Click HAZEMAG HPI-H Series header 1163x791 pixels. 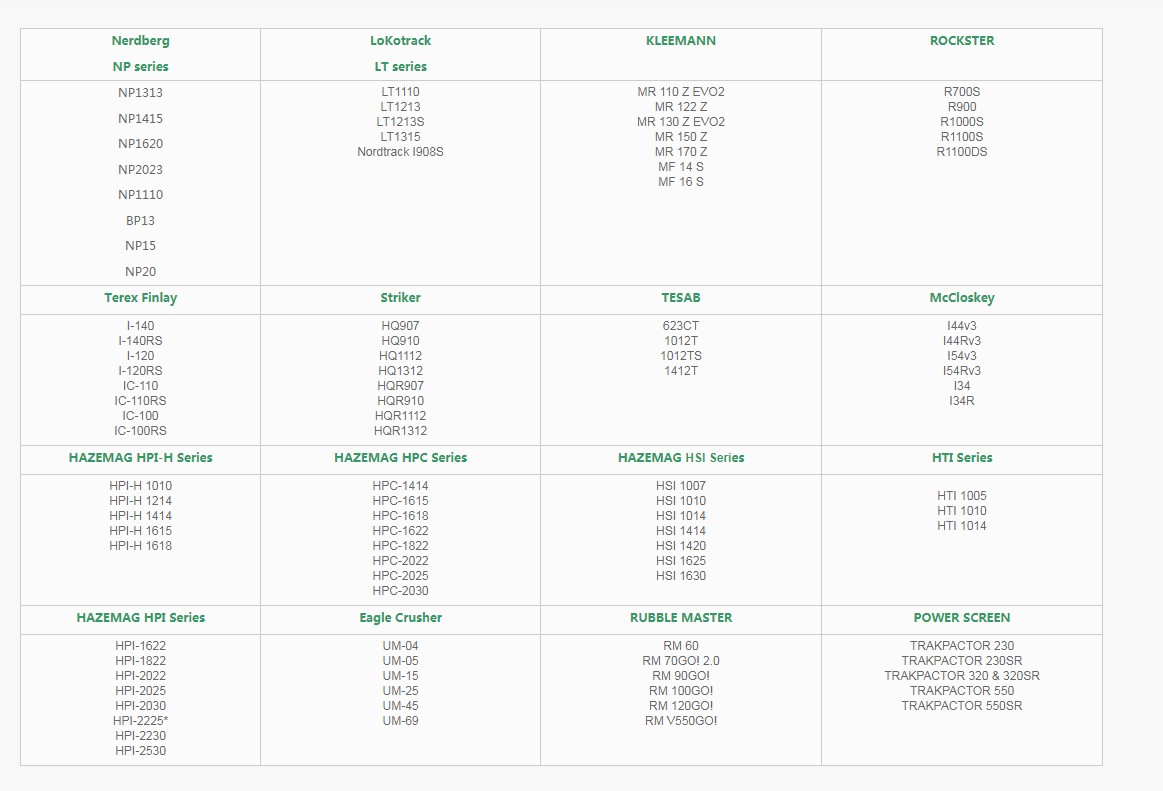click(140, 458)
